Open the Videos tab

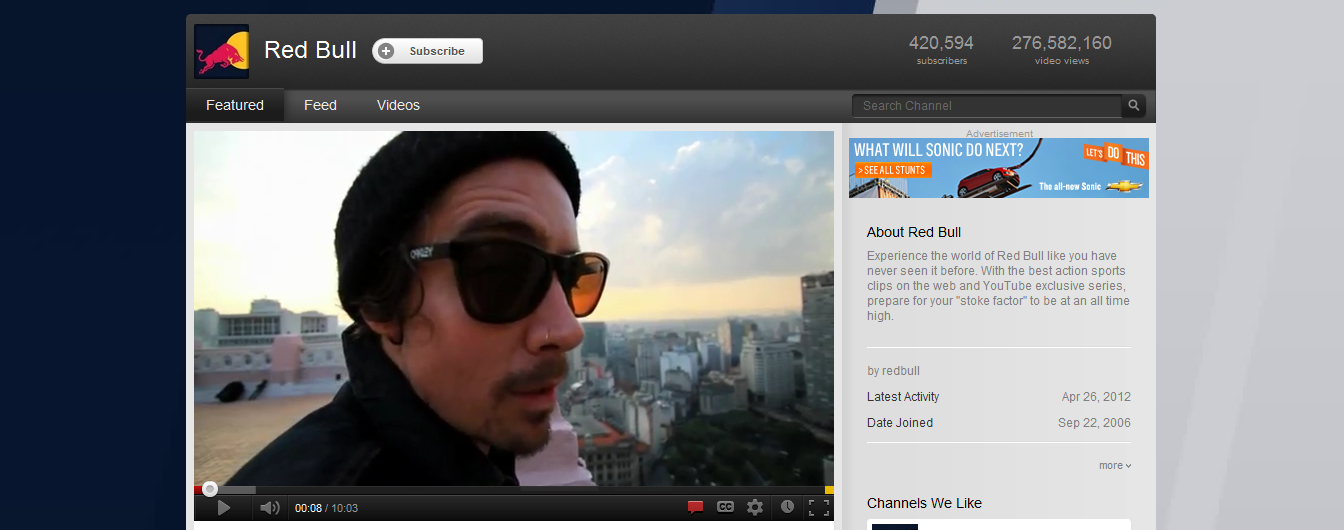398,105
